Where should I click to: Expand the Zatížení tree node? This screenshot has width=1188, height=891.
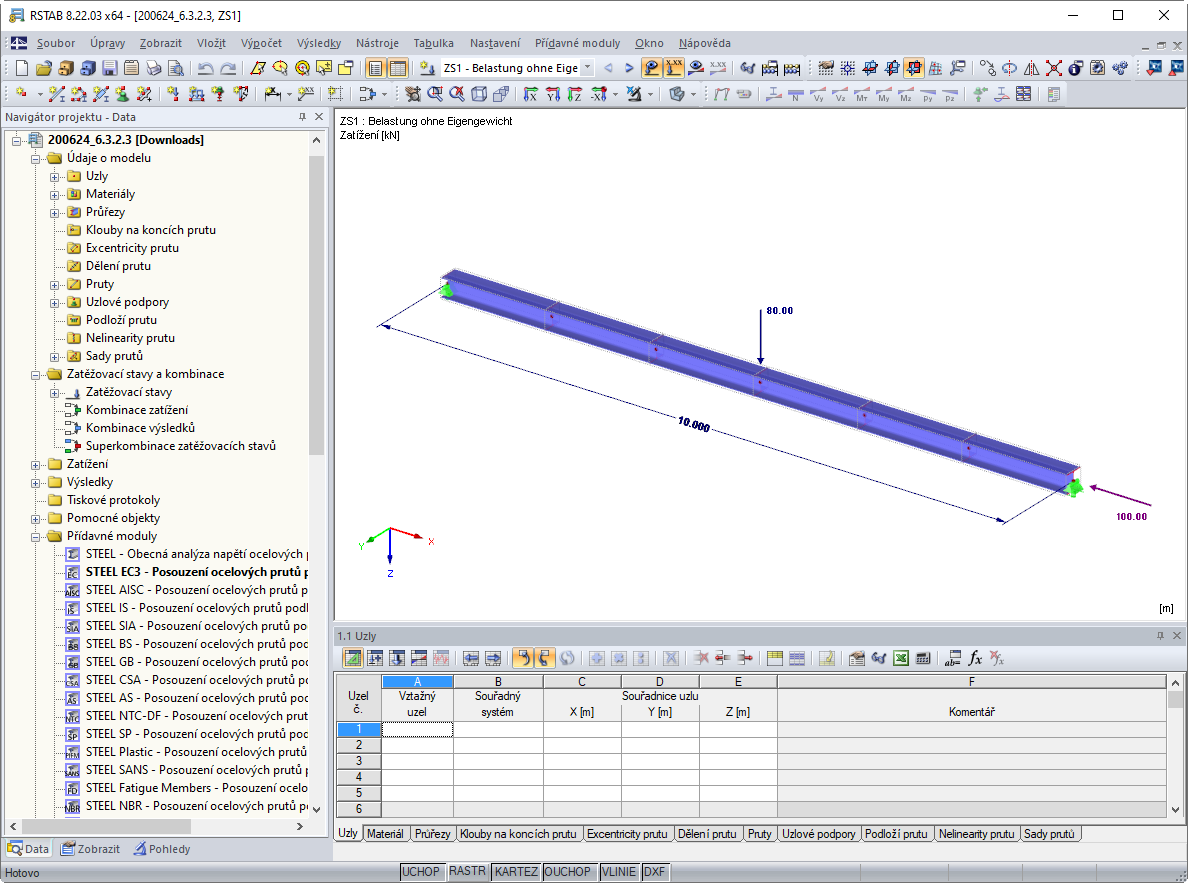(36, 465)
